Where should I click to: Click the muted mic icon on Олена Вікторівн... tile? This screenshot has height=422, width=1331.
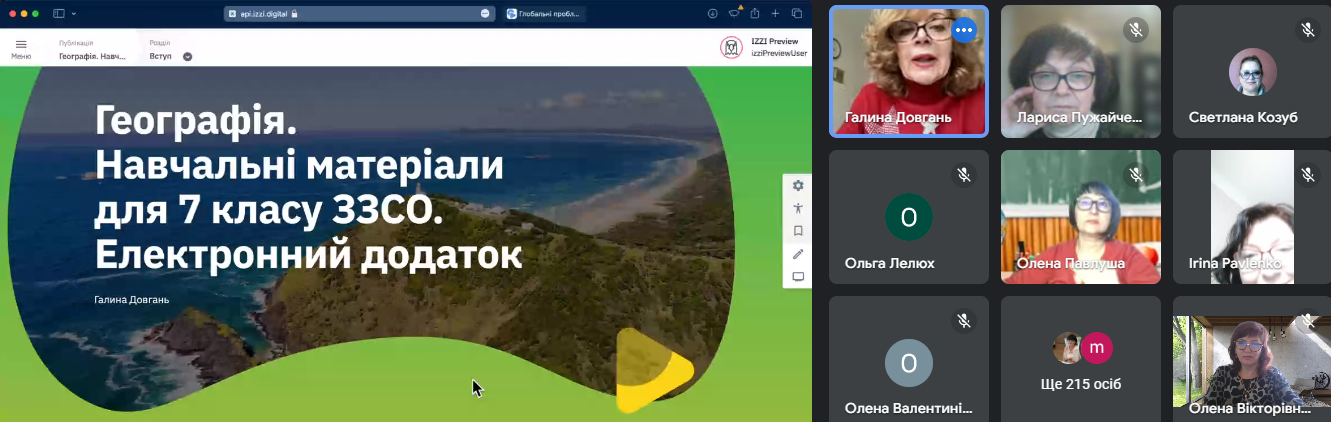[x=1308, y=320]
